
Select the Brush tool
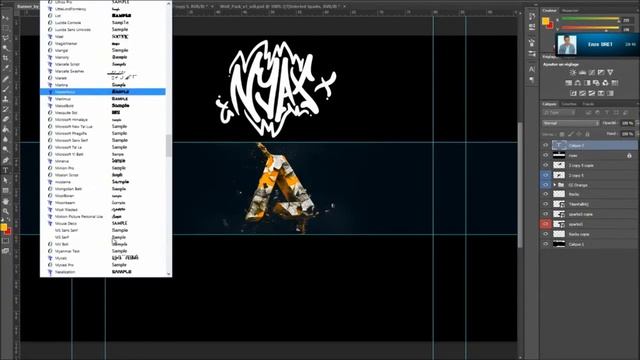(5, 89)
